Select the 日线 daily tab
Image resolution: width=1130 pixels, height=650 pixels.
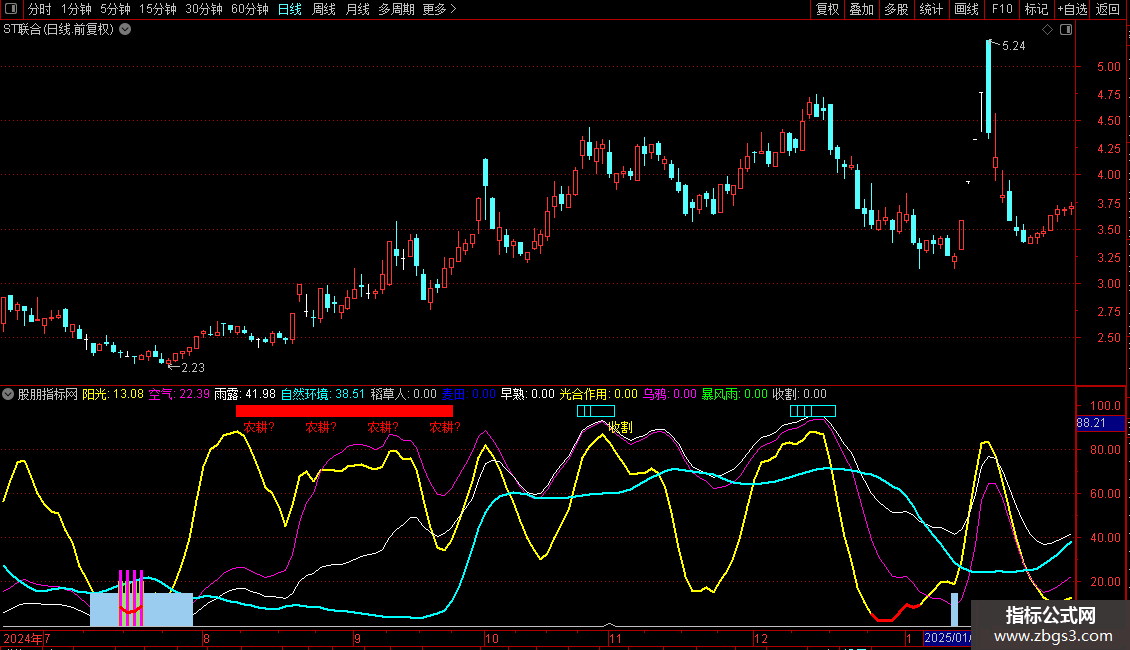pyautogui.click(x=290, y=9)
